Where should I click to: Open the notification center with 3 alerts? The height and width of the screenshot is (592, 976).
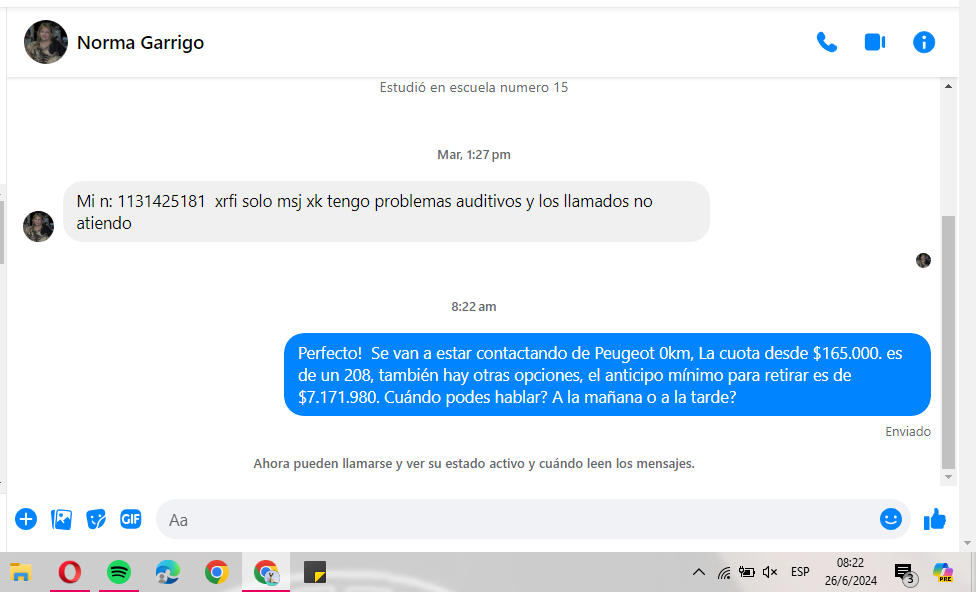click(x=903, y=572)
